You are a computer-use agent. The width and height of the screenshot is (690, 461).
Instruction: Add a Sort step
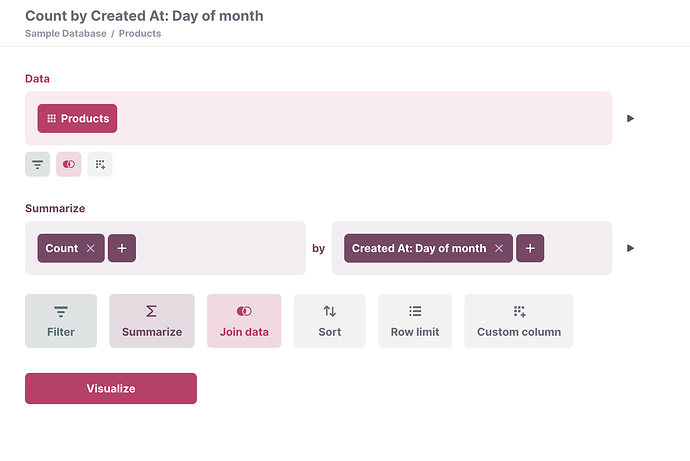330,321
